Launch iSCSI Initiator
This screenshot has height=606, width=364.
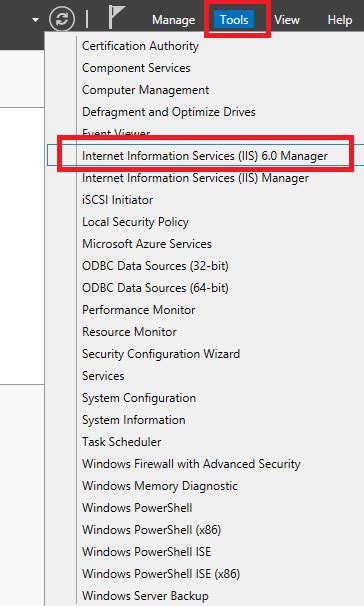pyautogui.click(x=117, y=200)
